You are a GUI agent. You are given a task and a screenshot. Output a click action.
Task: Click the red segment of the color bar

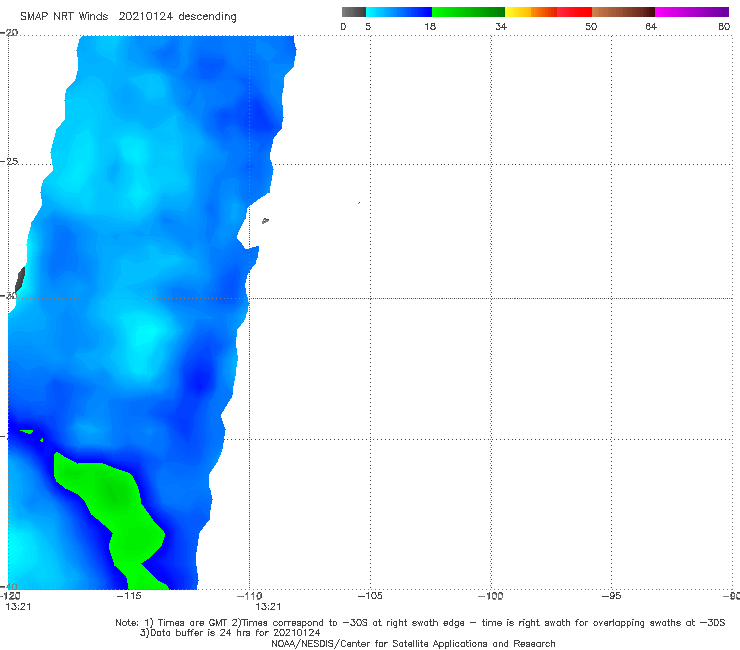point(574,12)
